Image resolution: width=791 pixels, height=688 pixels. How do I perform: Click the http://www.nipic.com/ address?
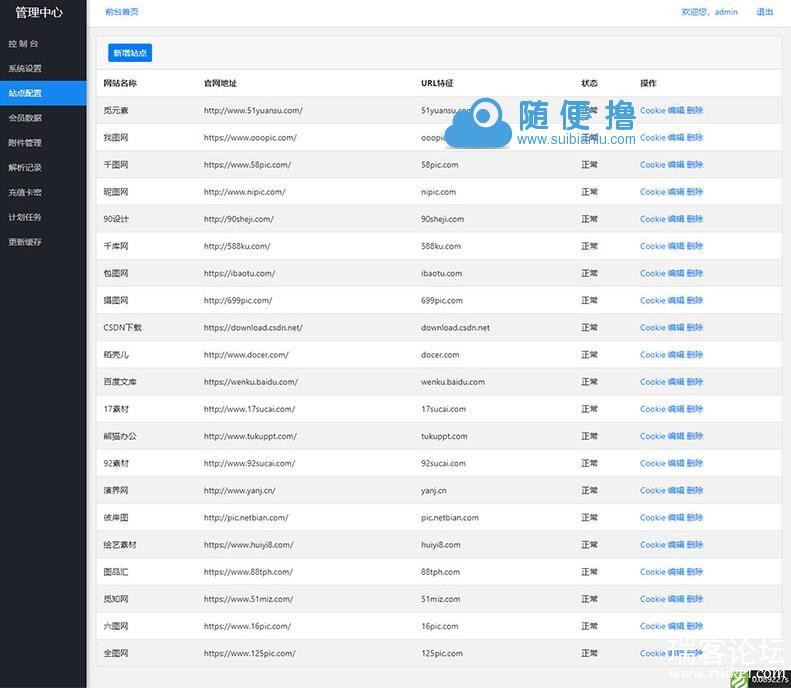pos(245,192)
